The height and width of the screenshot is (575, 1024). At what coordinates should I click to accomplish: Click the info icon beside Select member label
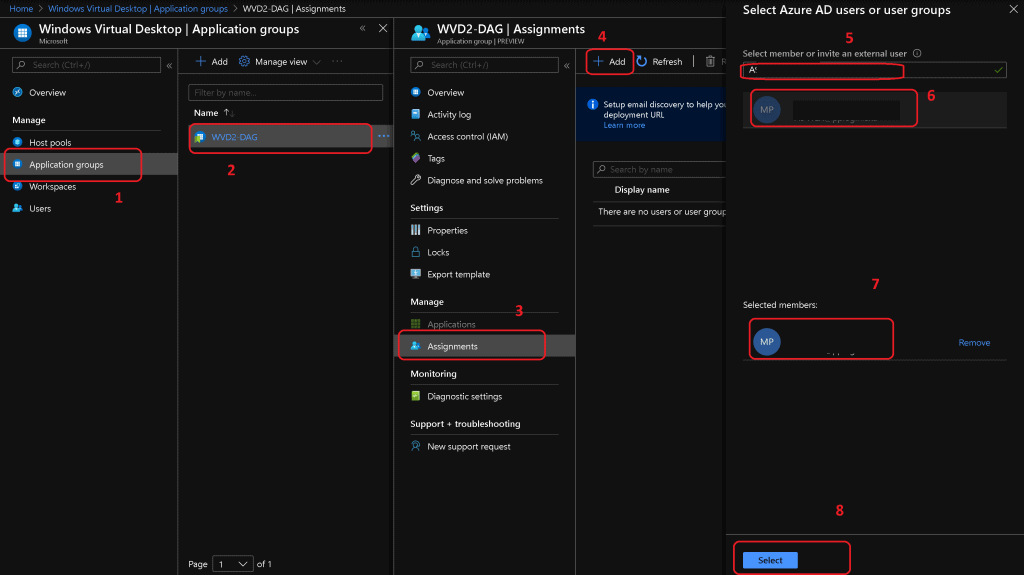point(917,54)
